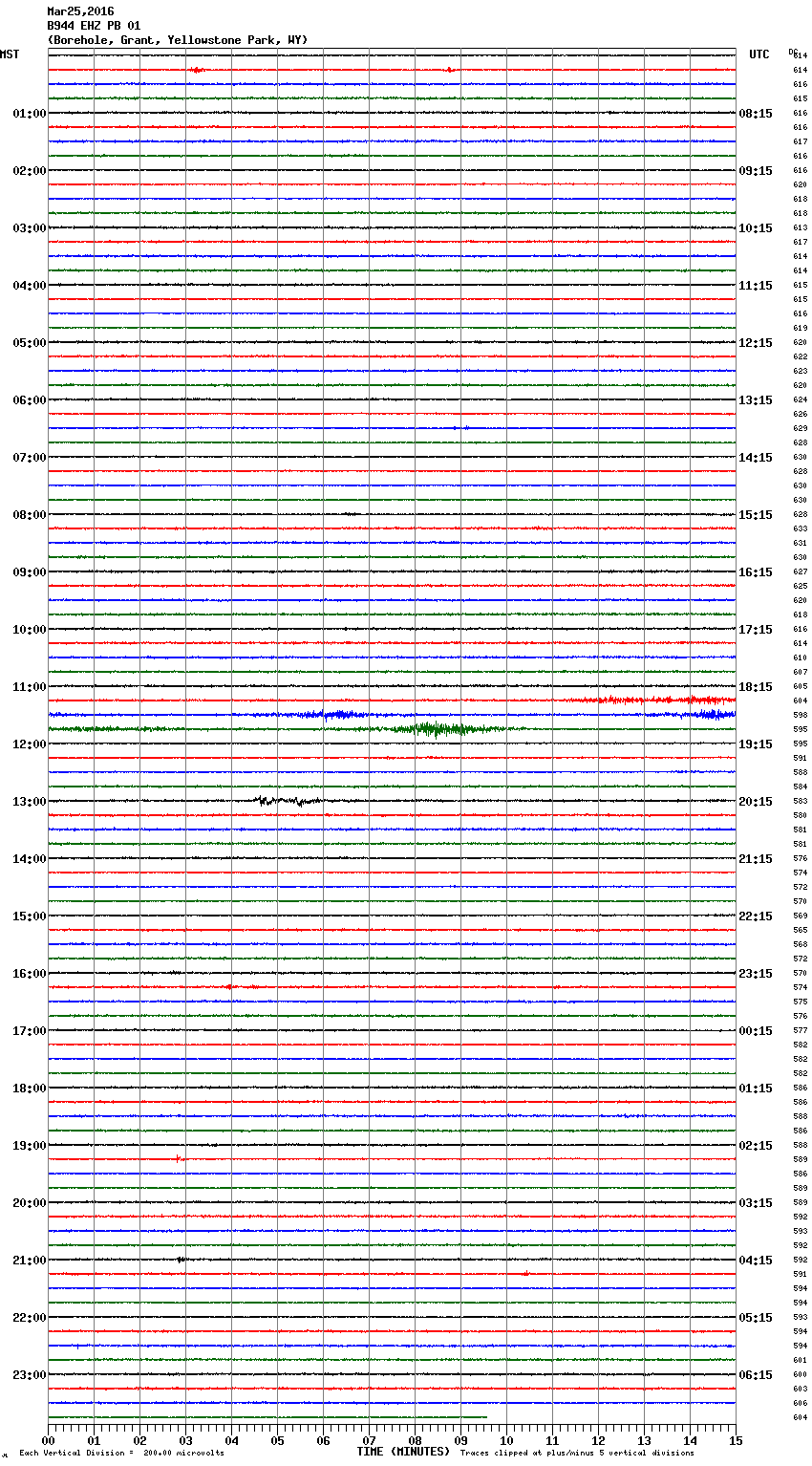This screenshot has width=812, height=1466.
Task: Select the 13:00 MST time label
Action: pyautogui.click(x=30, y=802)
